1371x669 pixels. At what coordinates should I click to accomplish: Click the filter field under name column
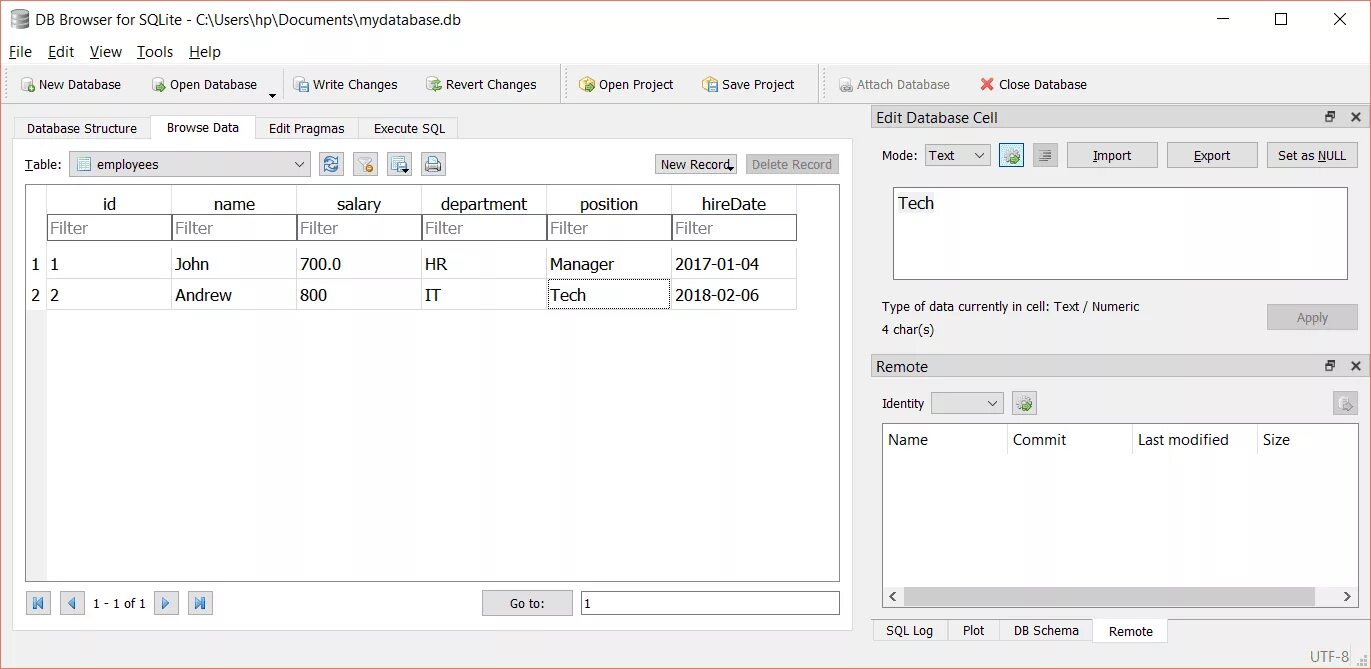pos(234,228)
